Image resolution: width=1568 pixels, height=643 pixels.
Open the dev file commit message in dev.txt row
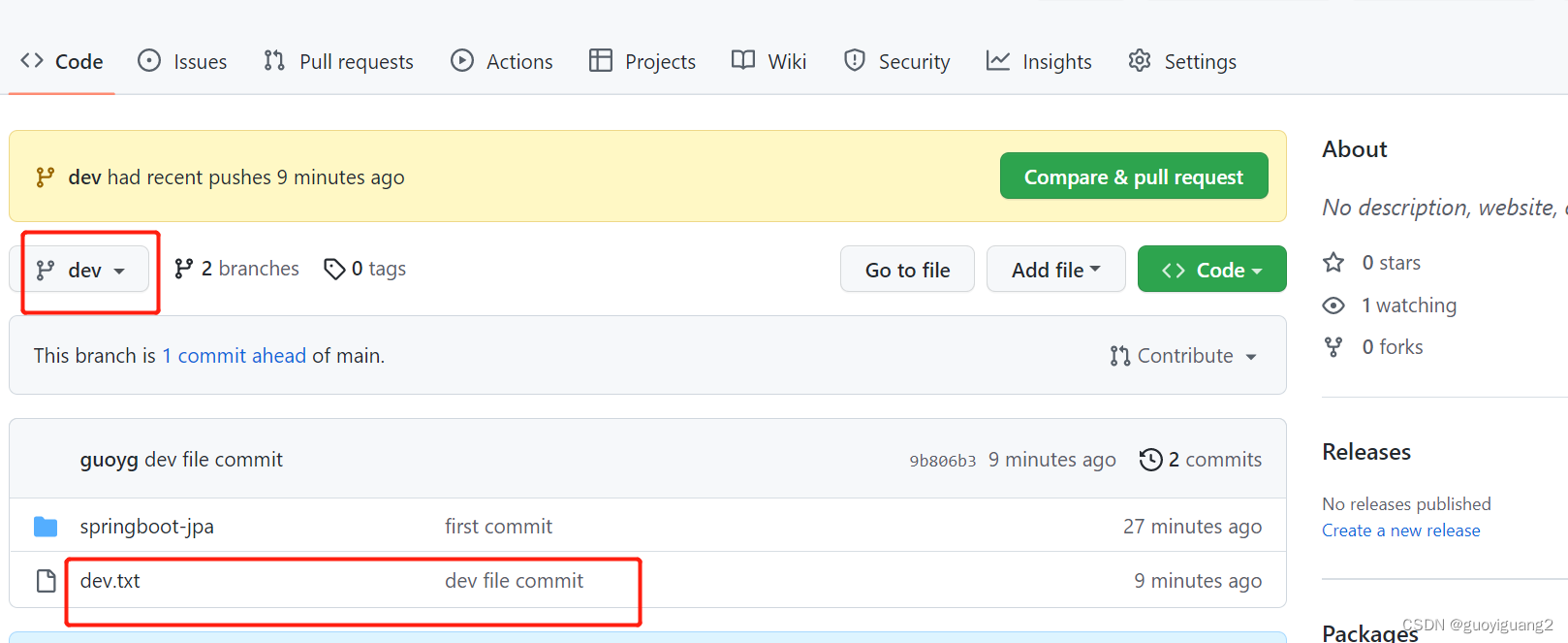coord(514,581)
